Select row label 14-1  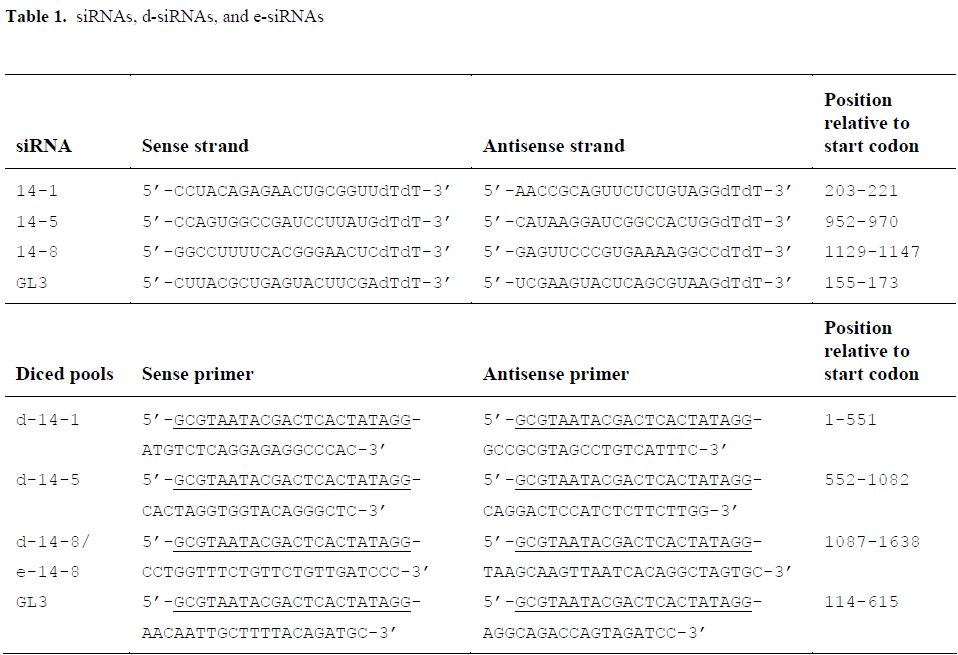click(37, 190)
